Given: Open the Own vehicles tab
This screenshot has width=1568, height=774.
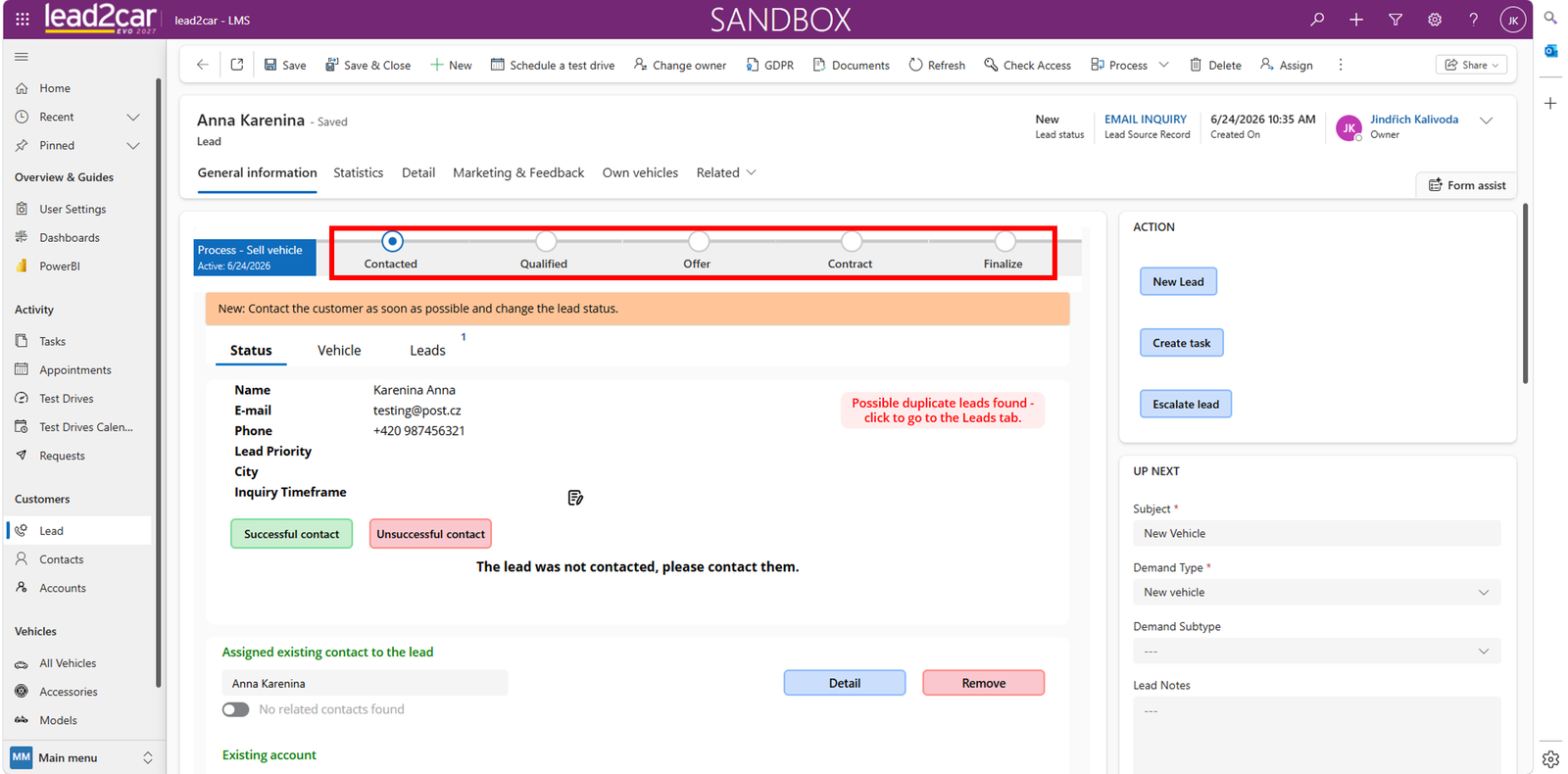Looking at the screenshot, I should coord(640,172).
